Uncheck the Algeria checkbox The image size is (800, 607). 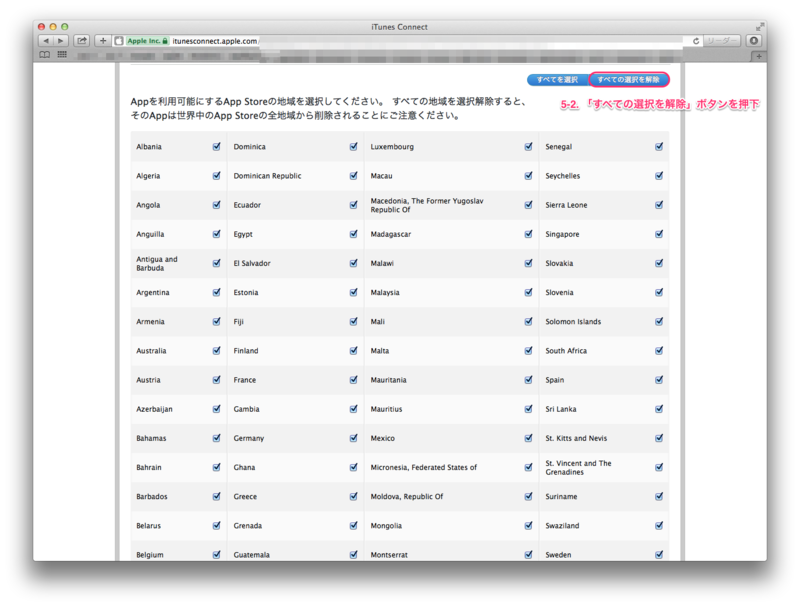[216, 175]
